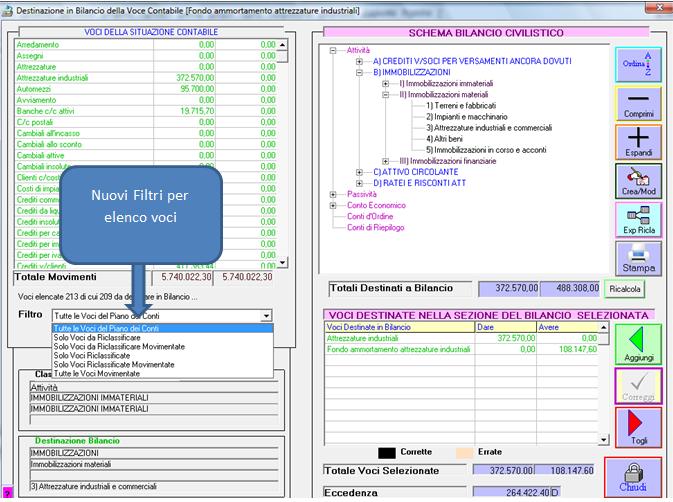Select 'C/c postali' row
This screenshot has width=673, height=502.
[x=146, y=122]
